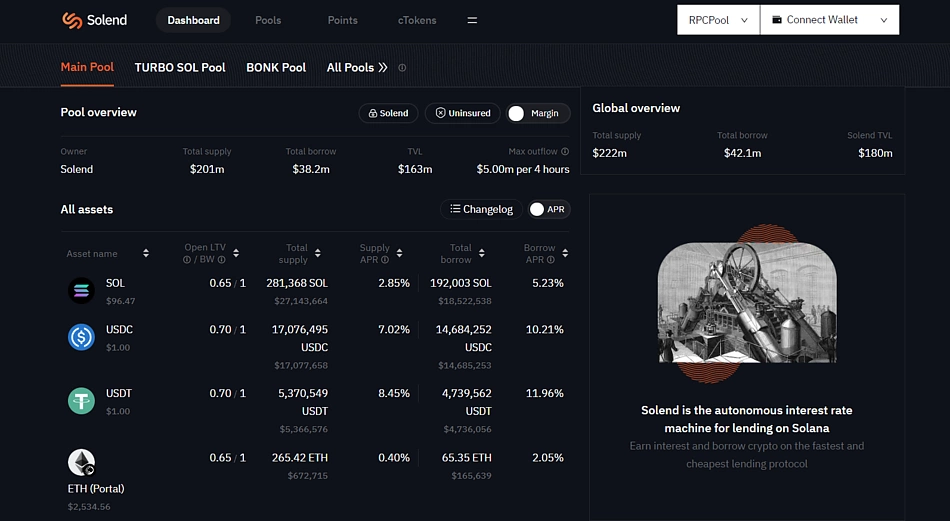Screen dimensions: 950x521
Task: Open the RPCPool dropdown
Action: click(719, 20)
